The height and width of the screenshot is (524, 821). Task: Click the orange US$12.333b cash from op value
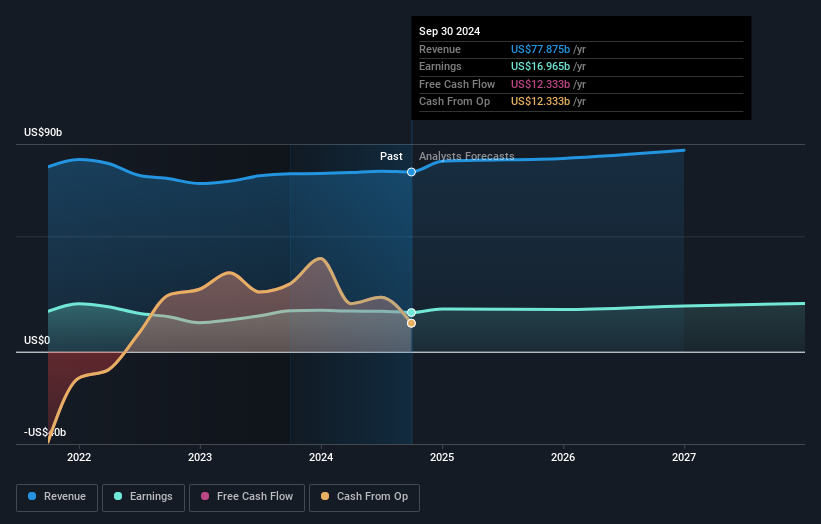[x=540, y=102]
